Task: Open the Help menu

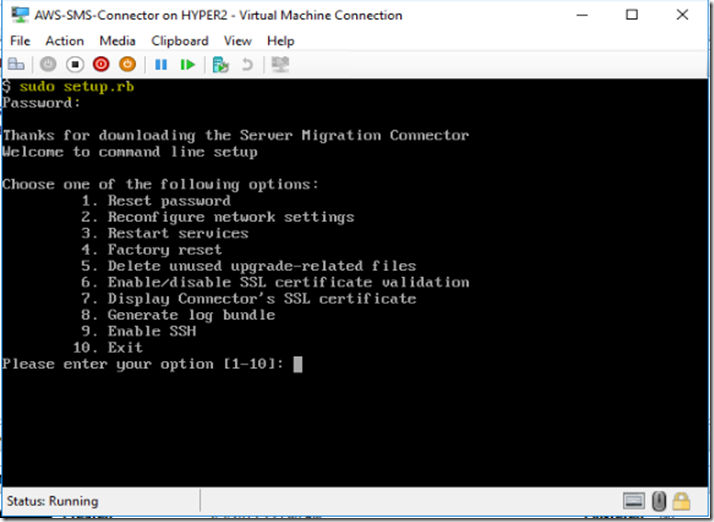Action: 280,41
